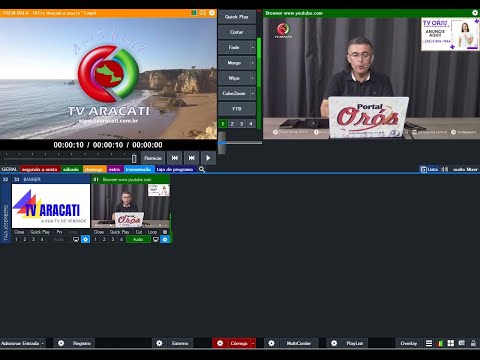Click monitor icon on BANNER input
This screenshot has height=360, width=480.
76,239
